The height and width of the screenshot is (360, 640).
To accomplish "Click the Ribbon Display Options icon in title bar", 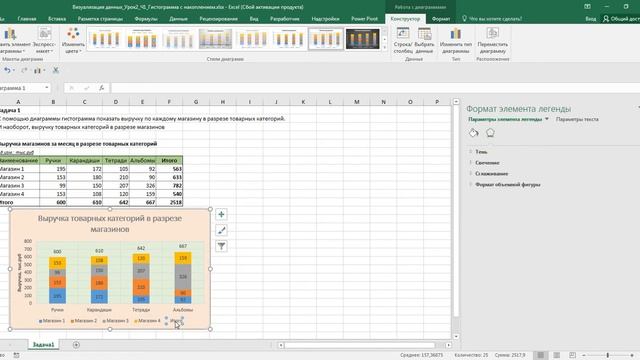I will (587, 7).
